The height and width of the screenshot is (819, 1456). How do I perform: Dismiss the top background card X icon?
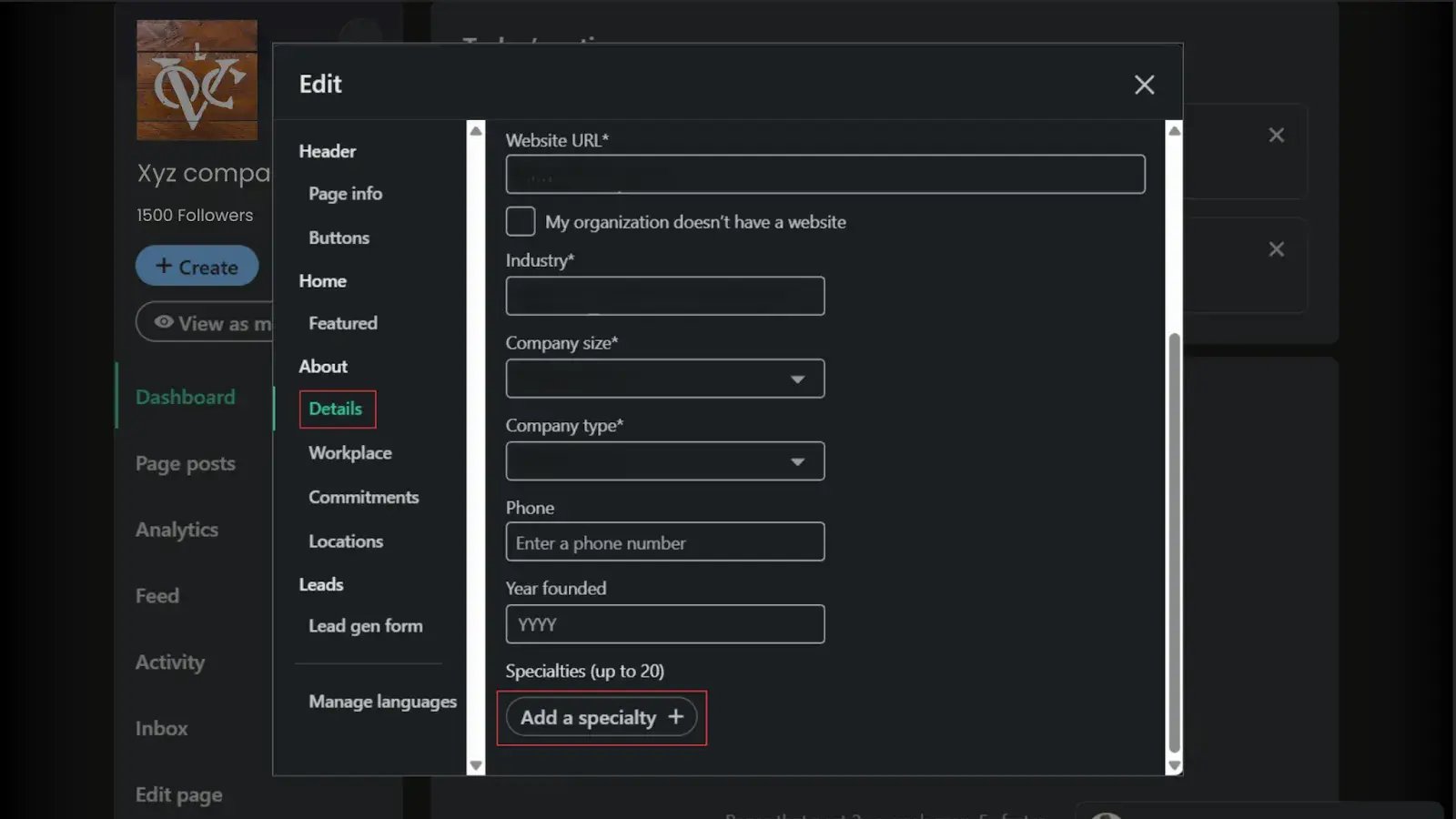tap(1276, 136)
